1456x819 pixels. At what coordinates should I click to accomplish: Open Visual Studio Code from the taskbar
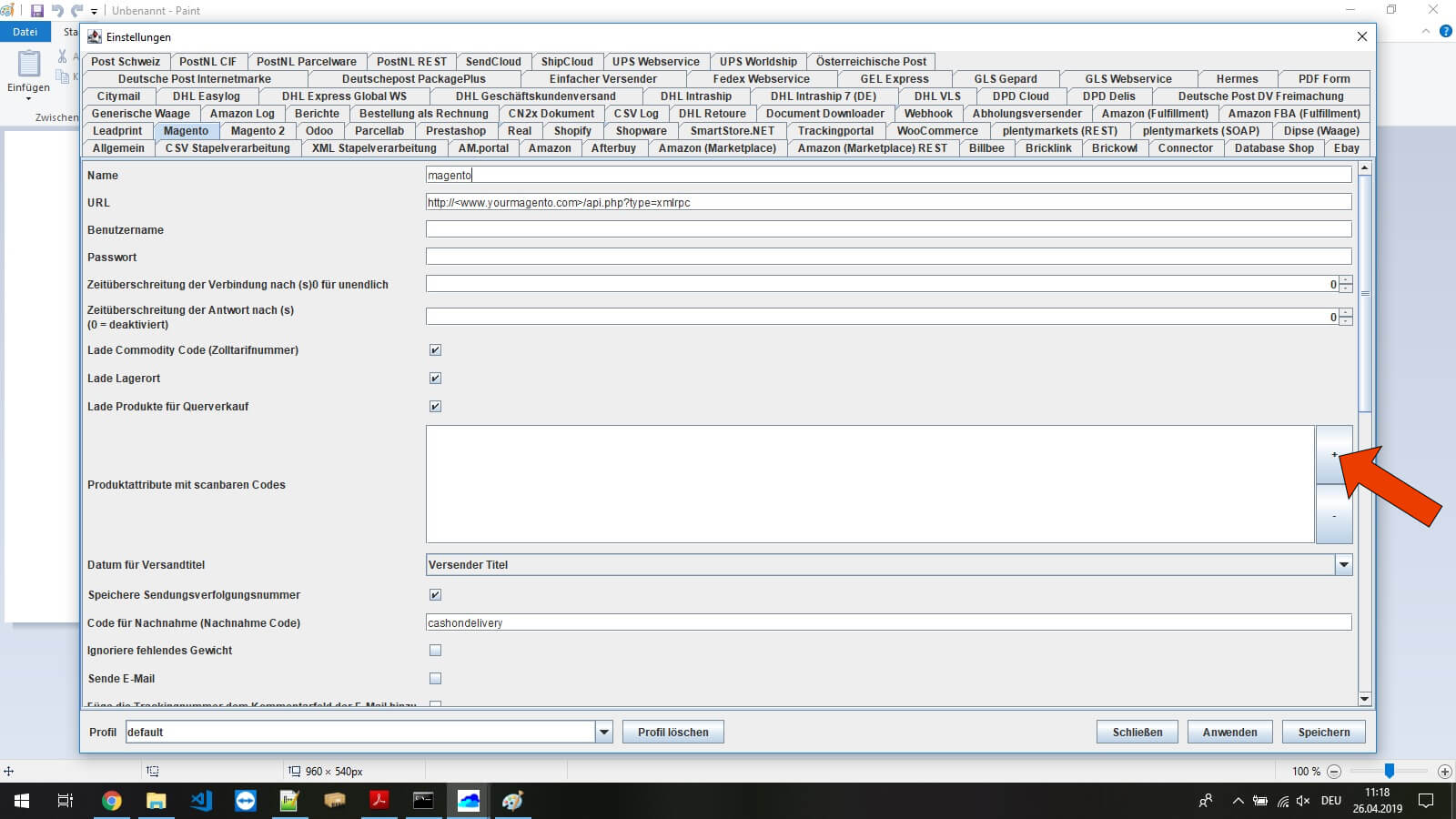201,801
